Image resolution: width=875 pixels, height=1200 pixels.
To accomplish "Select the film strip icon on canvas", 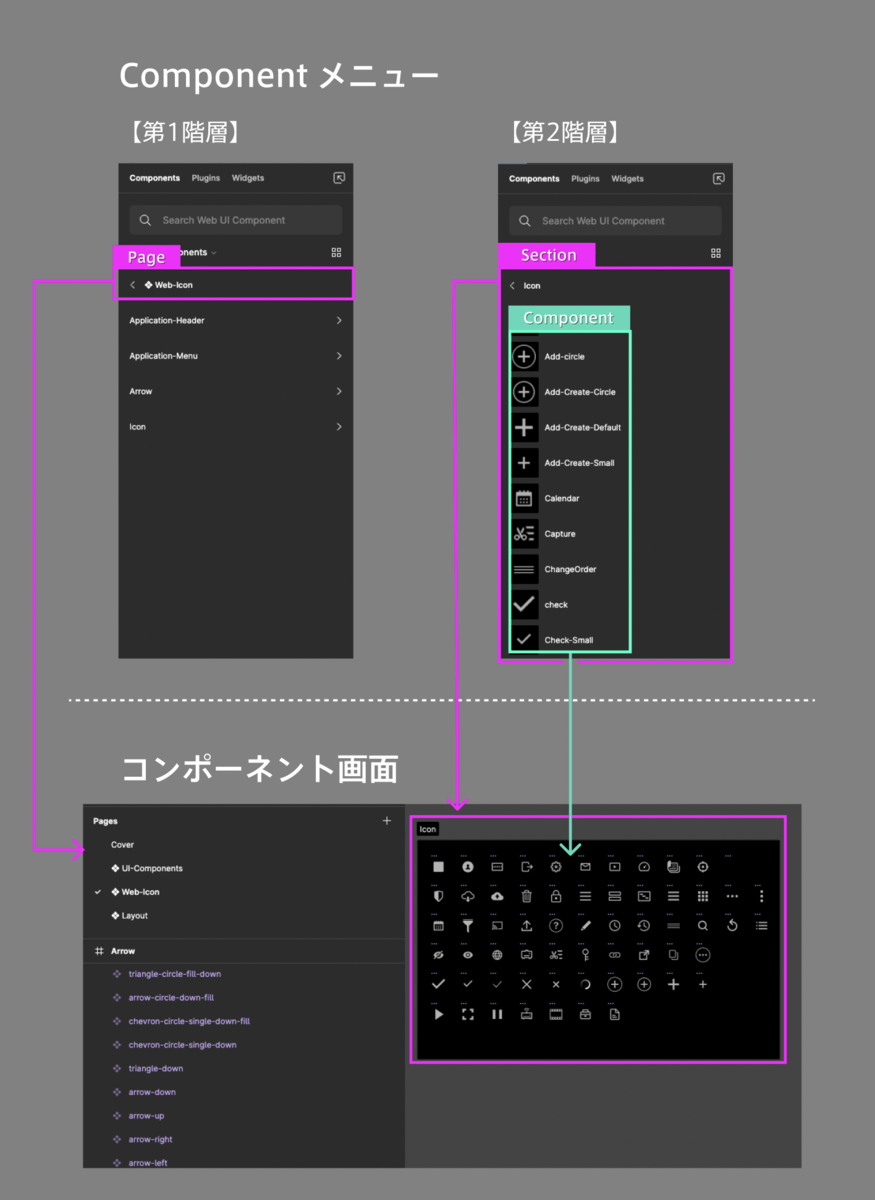I will tap(556, 1014).
